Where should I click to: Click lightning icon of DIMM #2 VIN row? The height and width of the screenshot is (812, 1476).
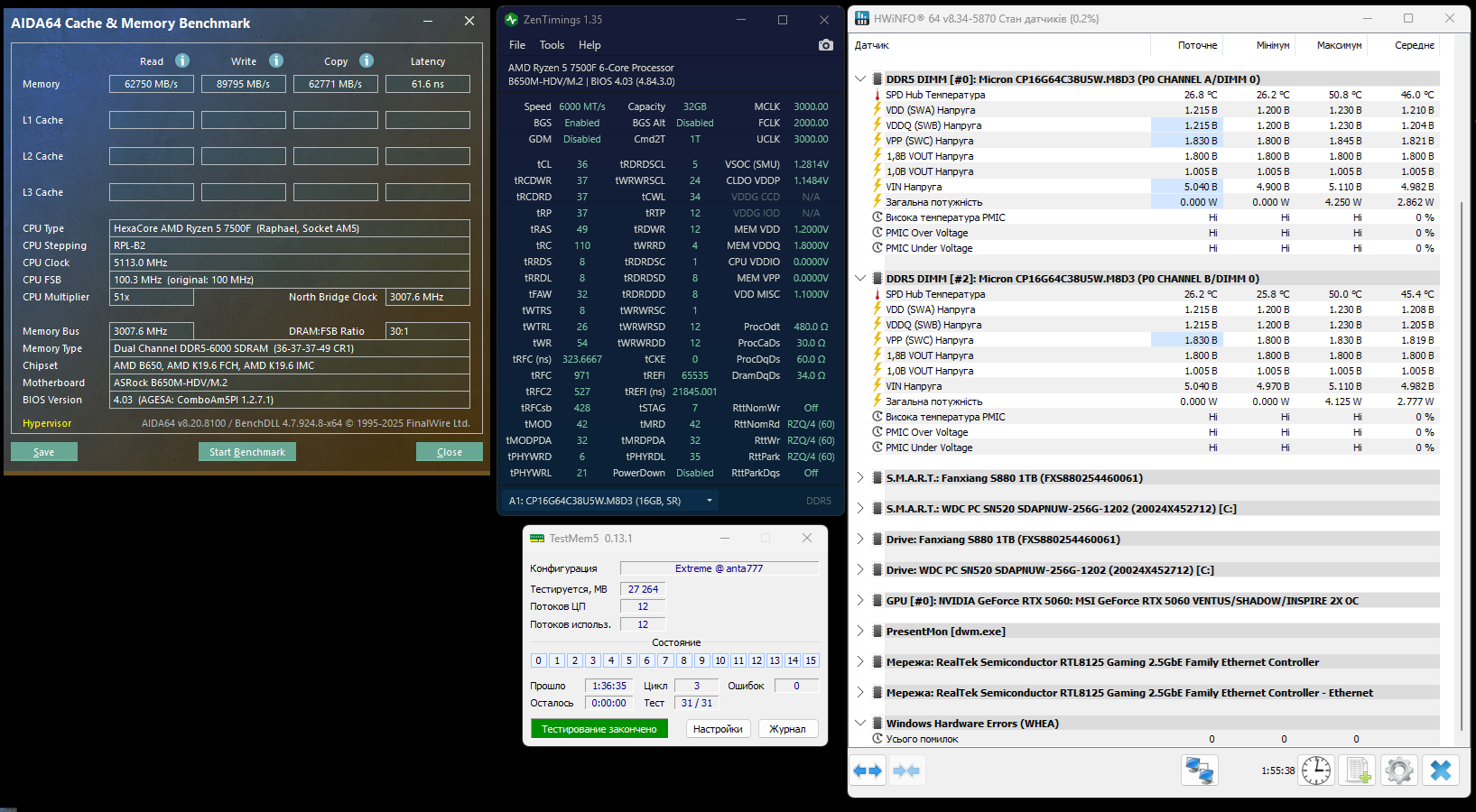coord(877,386)
